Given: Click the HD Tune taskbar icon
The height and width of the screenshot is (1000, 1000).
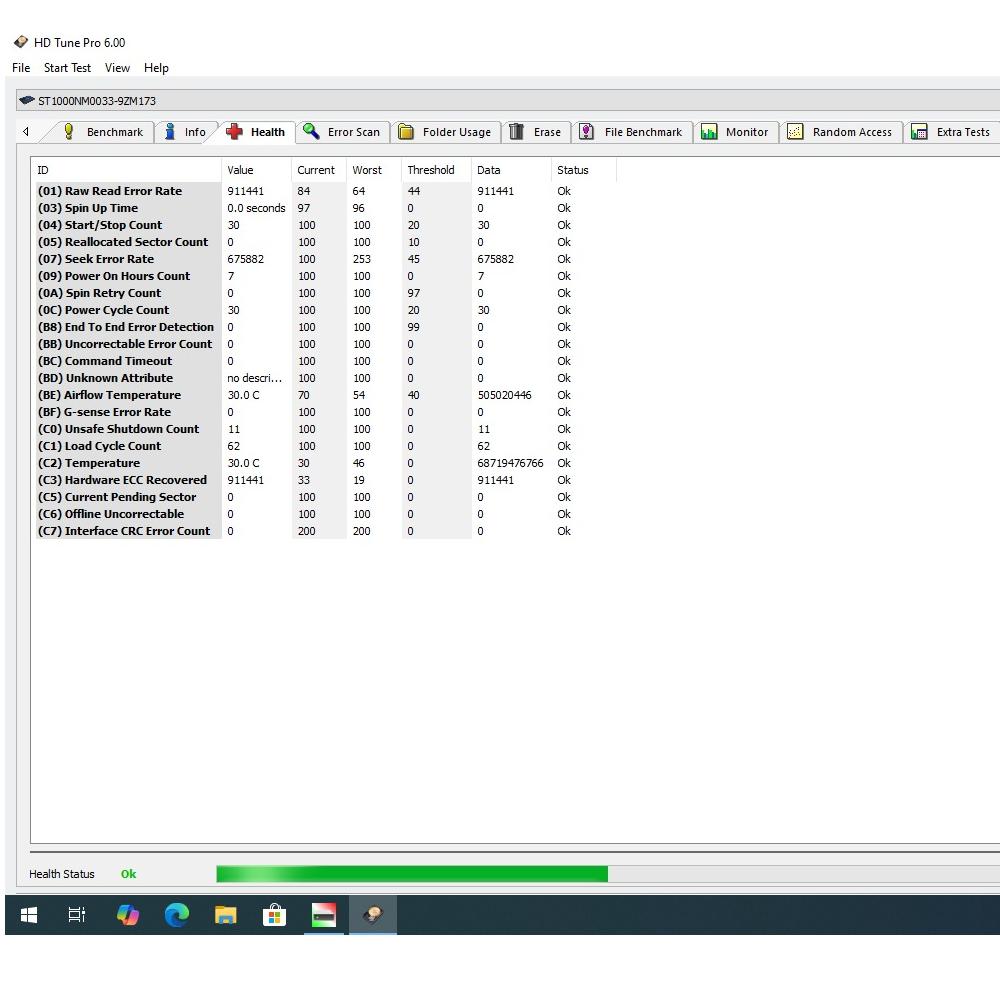Looking at the screenshot, I should [x=373, y=915].
